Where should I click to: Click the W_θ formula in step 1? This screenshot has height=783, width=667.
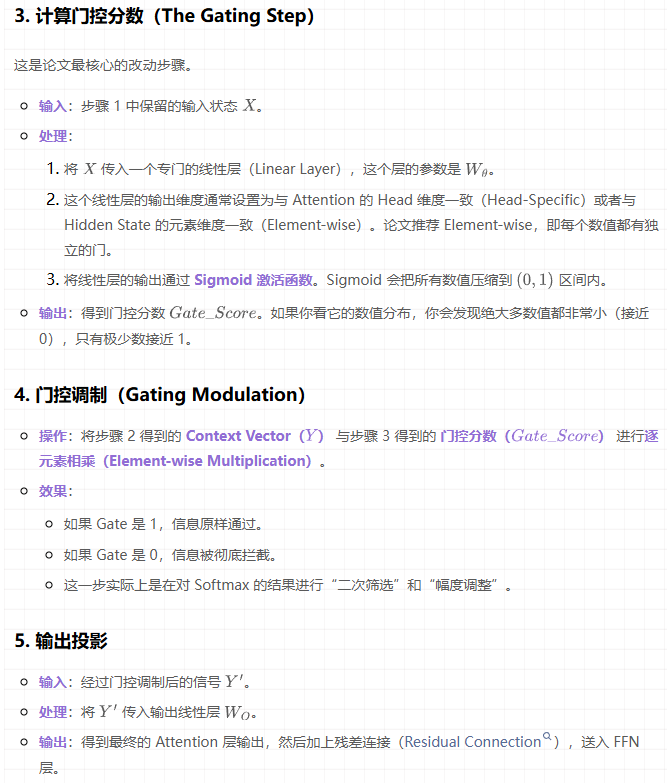click(480, 169)
